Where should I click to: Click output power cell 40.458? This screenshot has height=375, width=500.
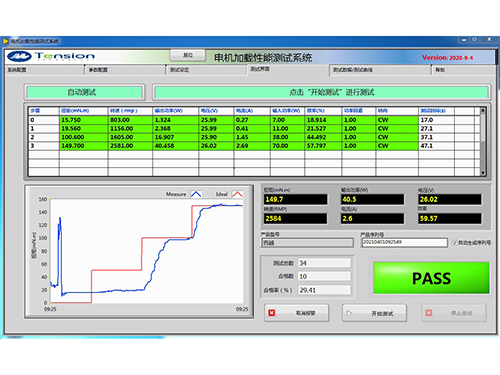(x=176, y=146)
